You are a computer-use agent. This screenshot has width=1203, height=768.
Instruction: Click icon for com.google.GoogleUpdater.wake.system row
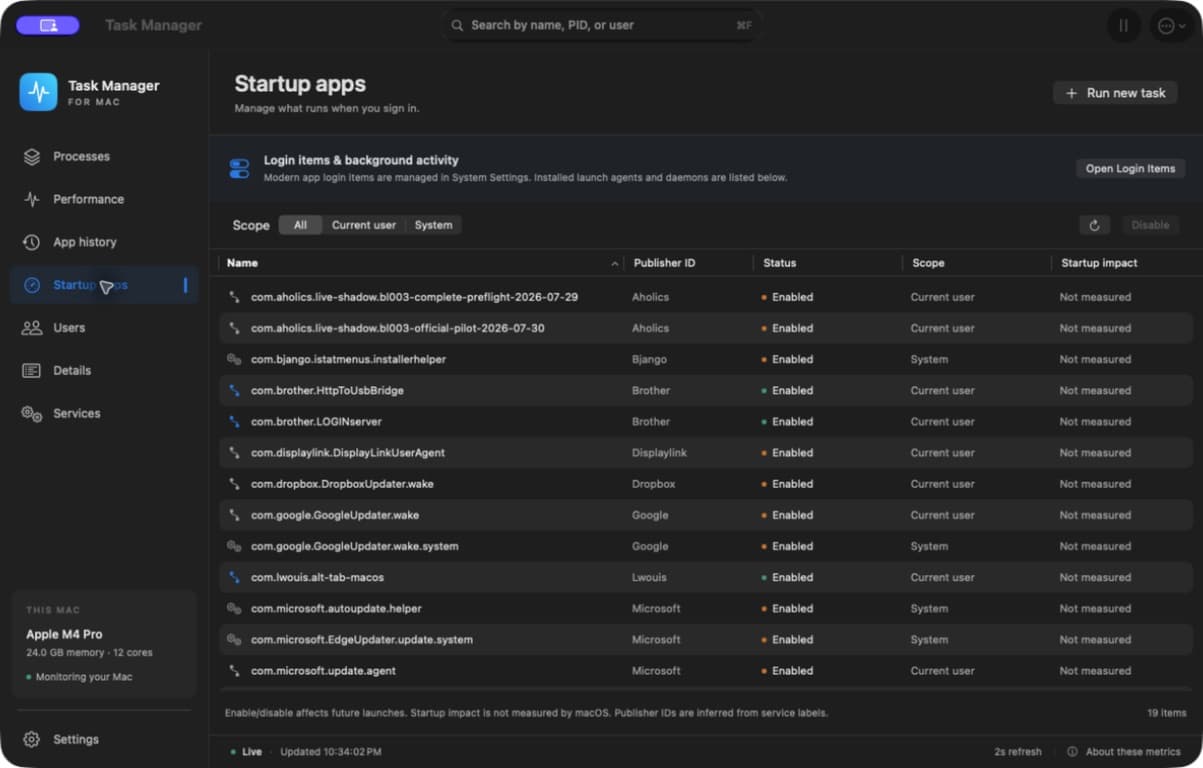coord(234,546)
